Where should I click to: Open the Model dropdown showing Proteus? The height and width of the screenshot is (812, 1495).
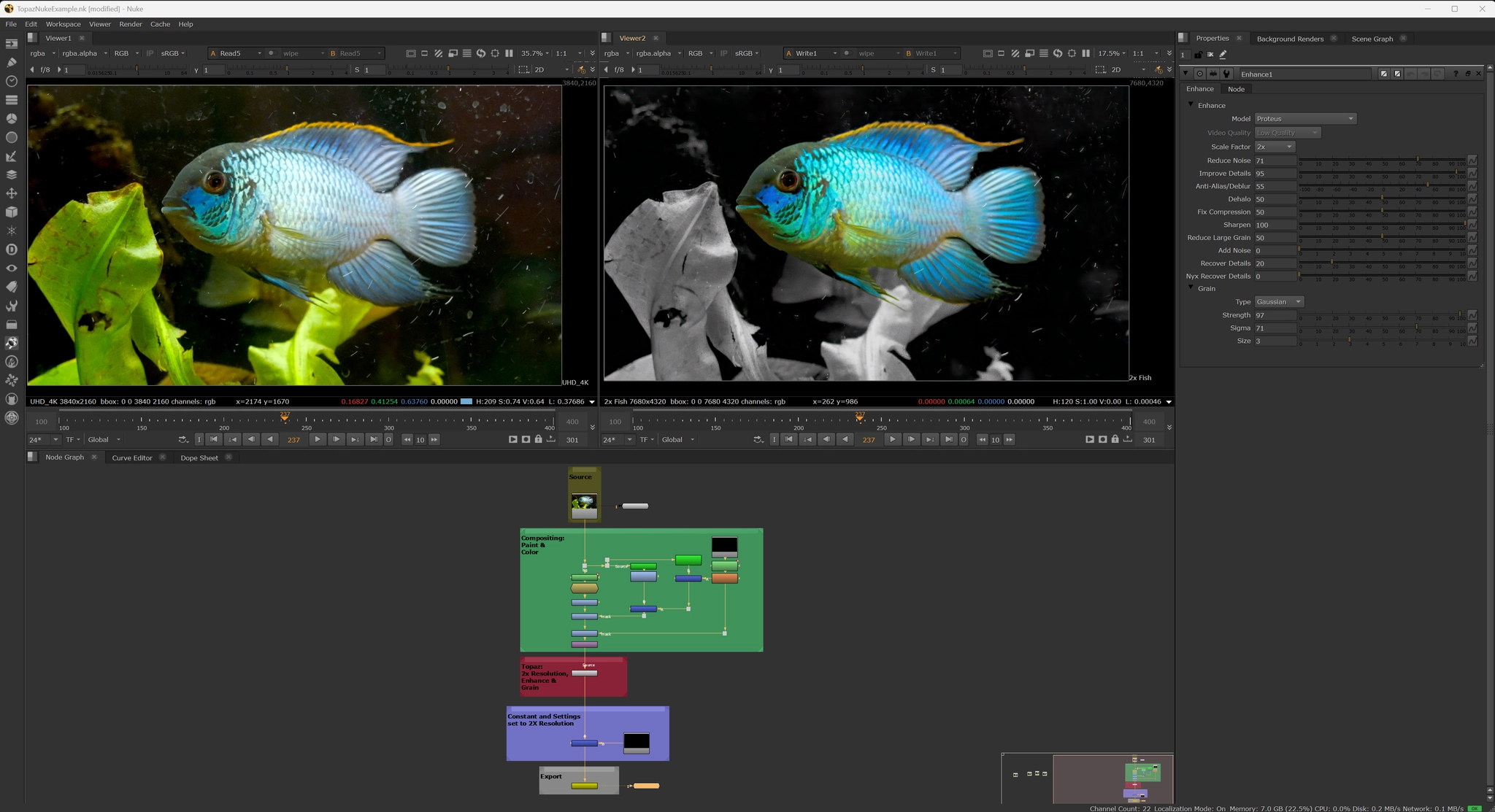(1305, 119)
